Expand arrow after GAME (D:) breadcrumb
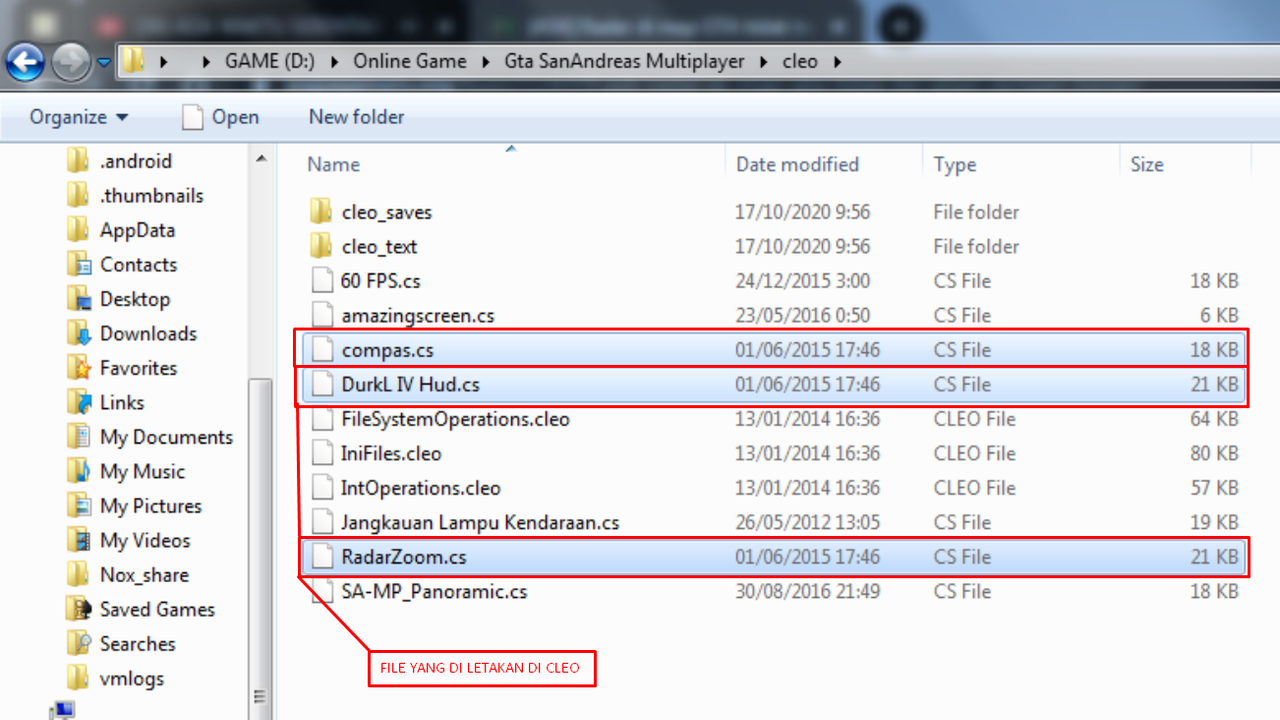This screenshot has width=1280, height=720. click(334, 62)
